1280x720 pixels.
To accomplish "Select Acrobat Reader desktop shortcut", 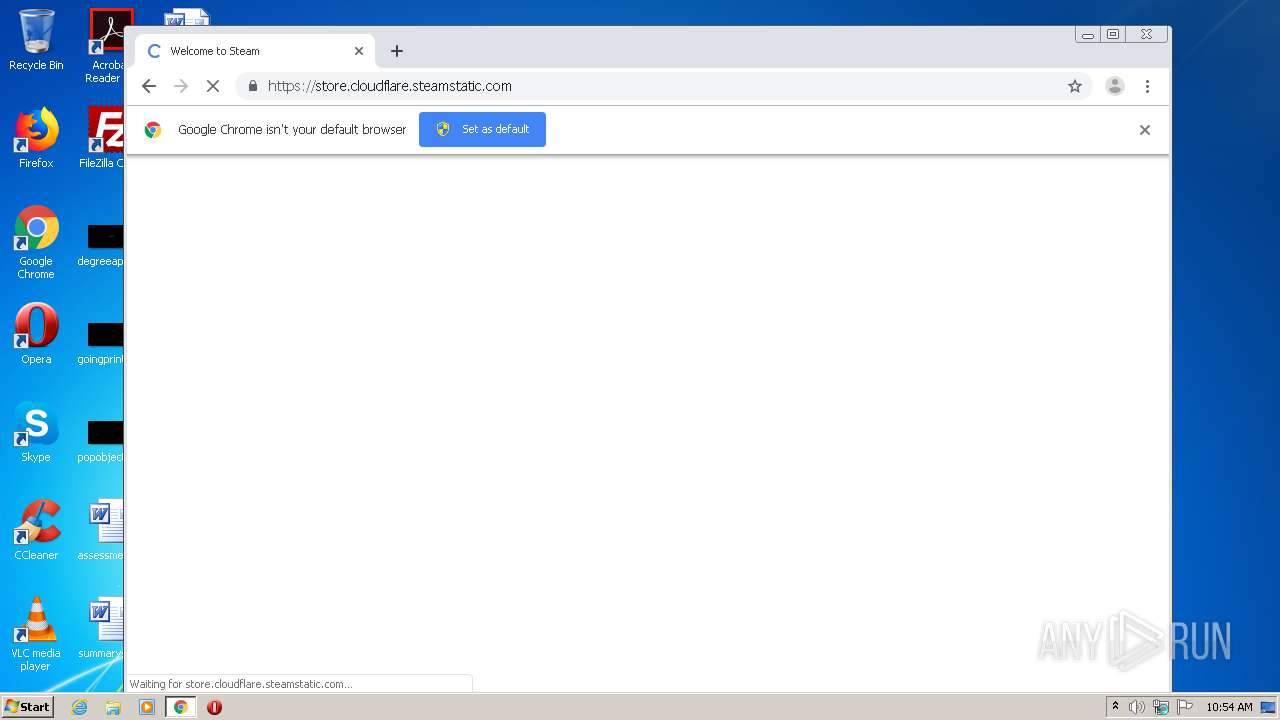I will click(105, 46).
